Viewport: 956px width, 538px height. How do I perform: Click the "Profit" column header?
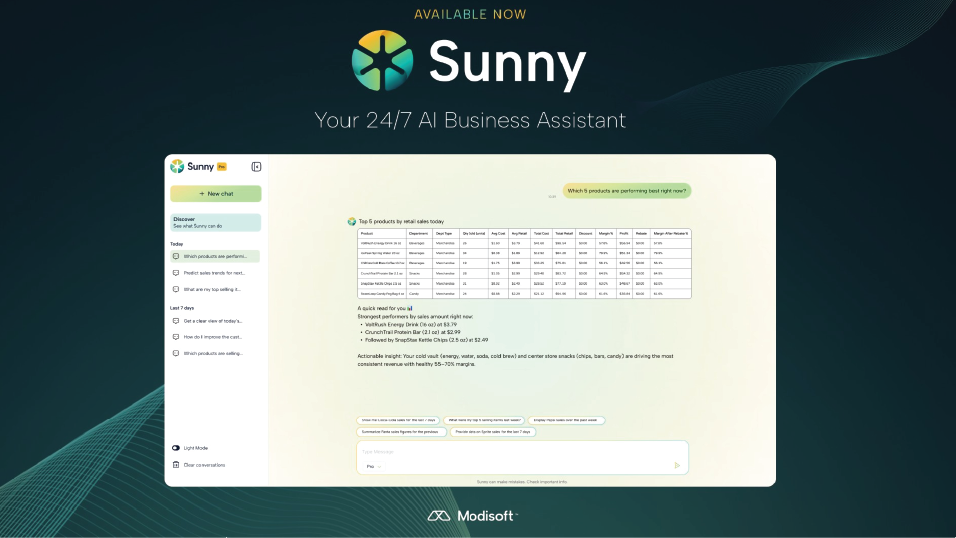click(624, 234)
